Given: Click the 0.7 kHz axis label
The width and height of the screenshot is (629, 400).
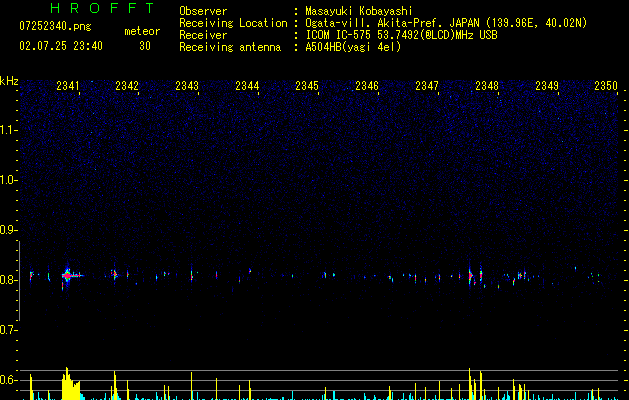Looking at the screenshot, I should 8,330.
